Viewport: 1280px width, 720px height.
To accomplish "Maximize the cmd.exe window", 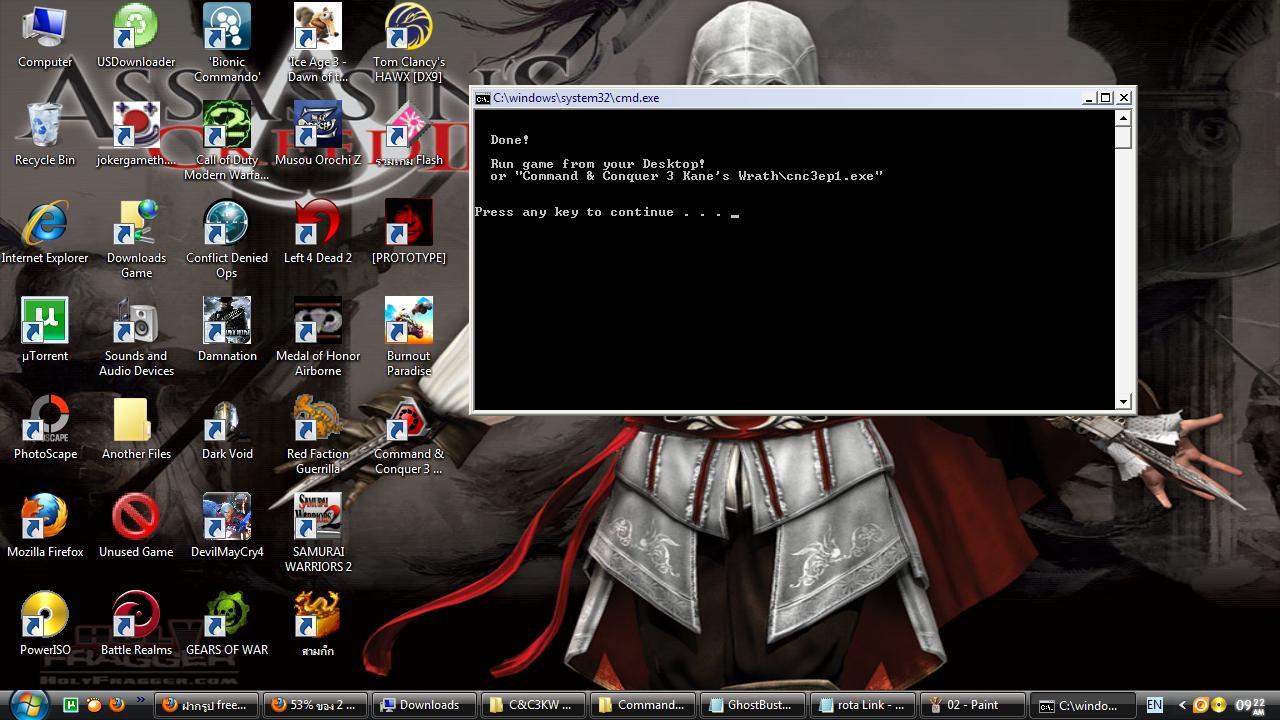I will pyautogui.click(x=1106, y=98).
